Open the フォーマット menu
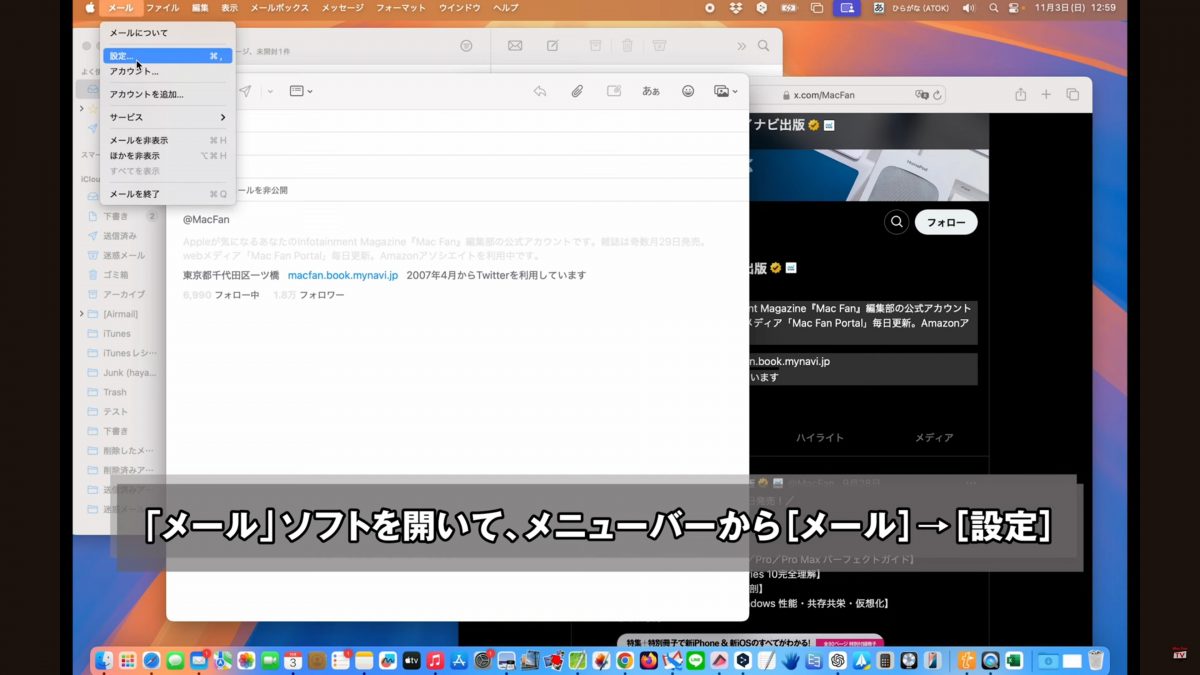1200x675 pixels. (x=401, y=8)
